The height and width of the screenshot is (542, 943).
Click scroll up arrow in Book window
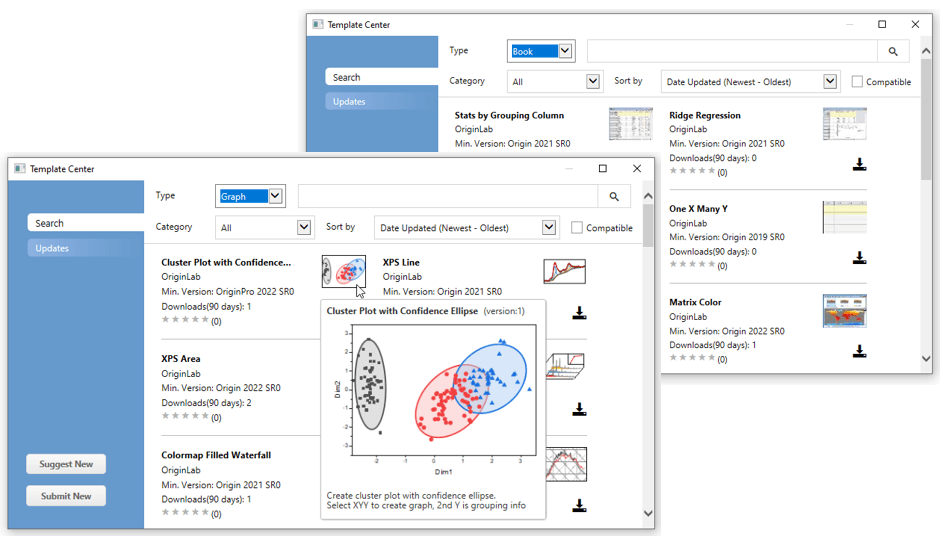[926, 52]
